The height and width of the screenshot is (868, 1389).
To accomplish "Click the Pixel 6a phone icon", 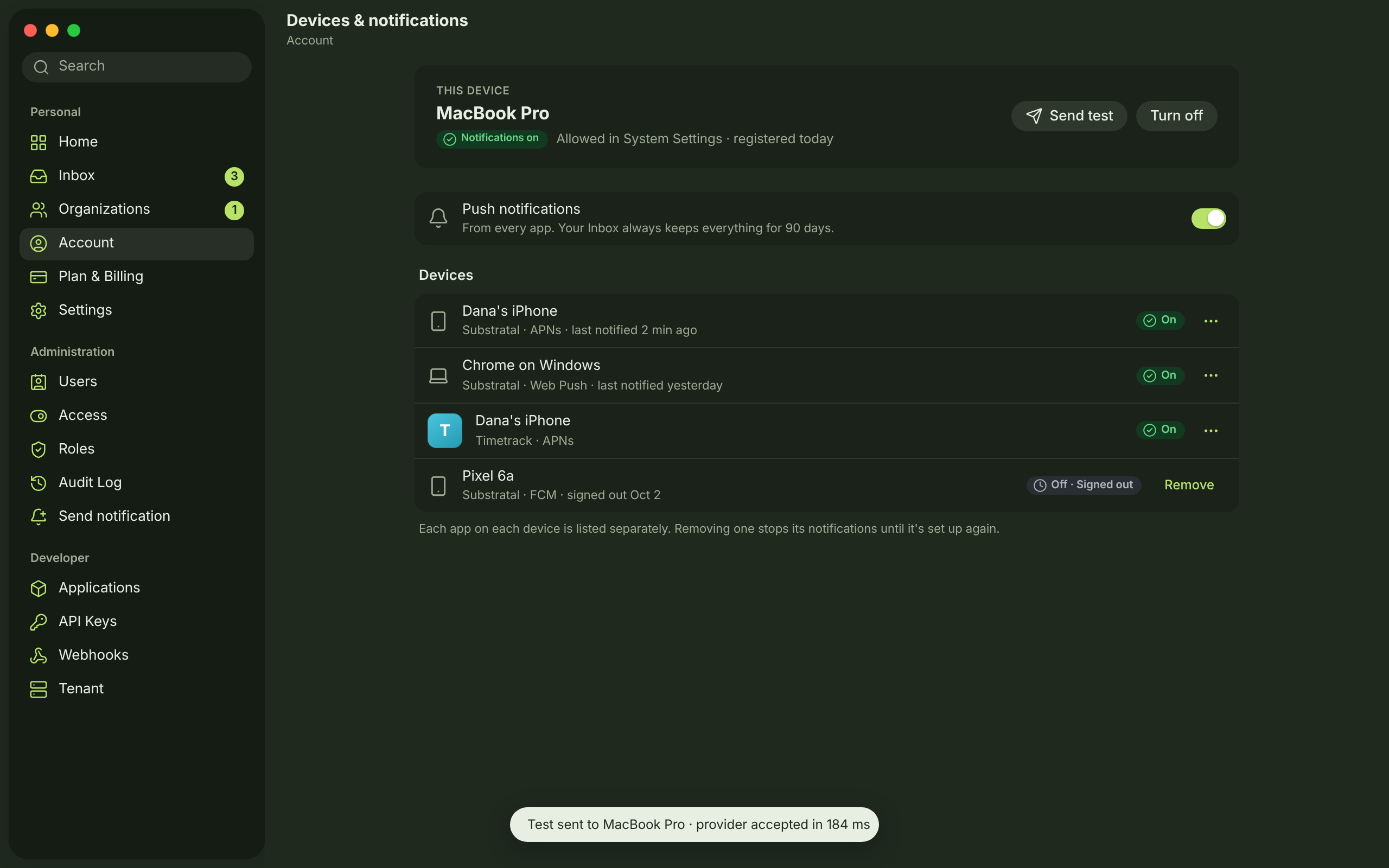I will (x=438, y=486).
